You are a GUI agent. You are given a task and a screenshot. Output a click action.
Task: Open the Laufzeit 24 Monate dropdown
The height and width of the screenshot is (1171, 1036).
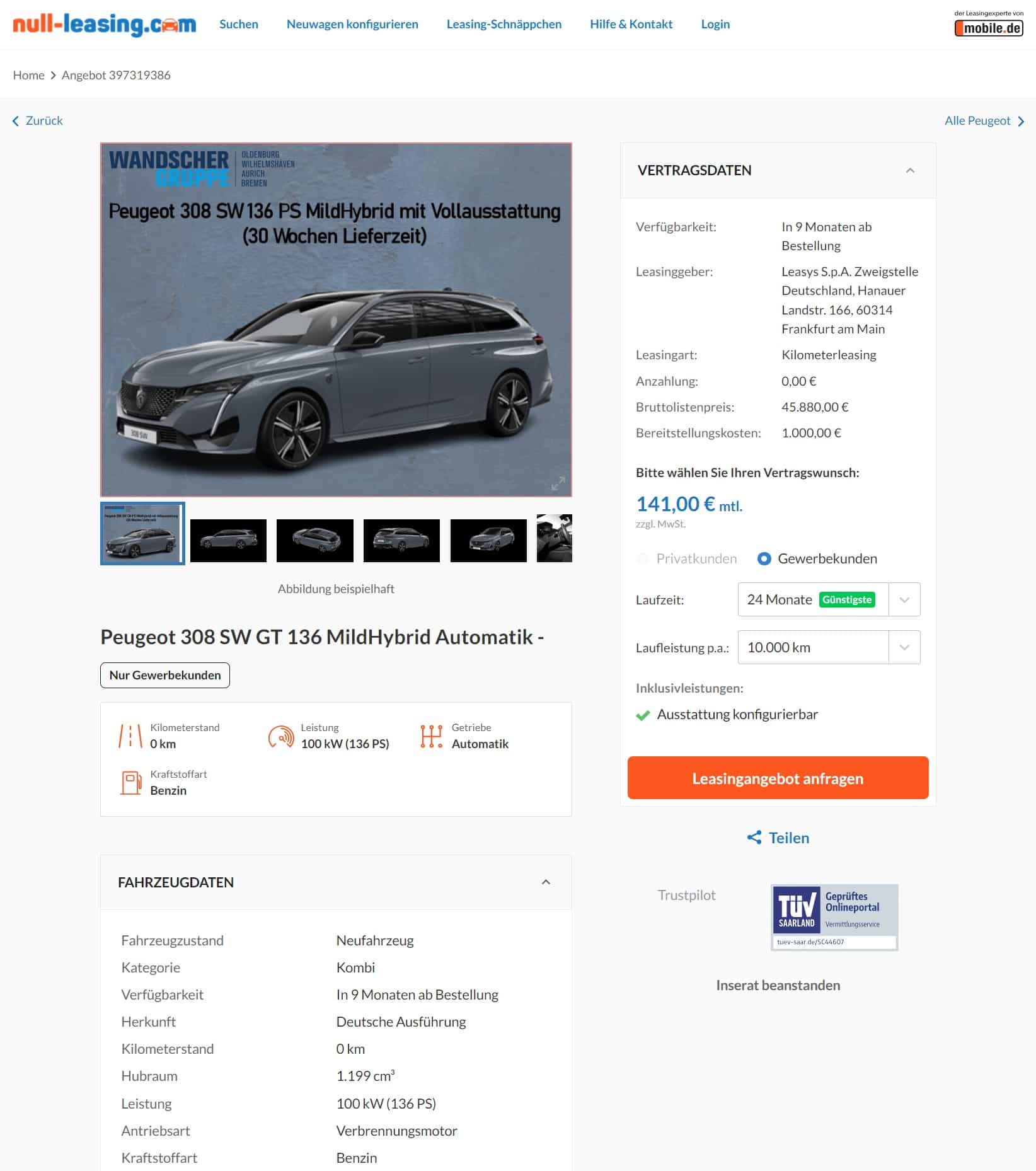coord(829,599)
